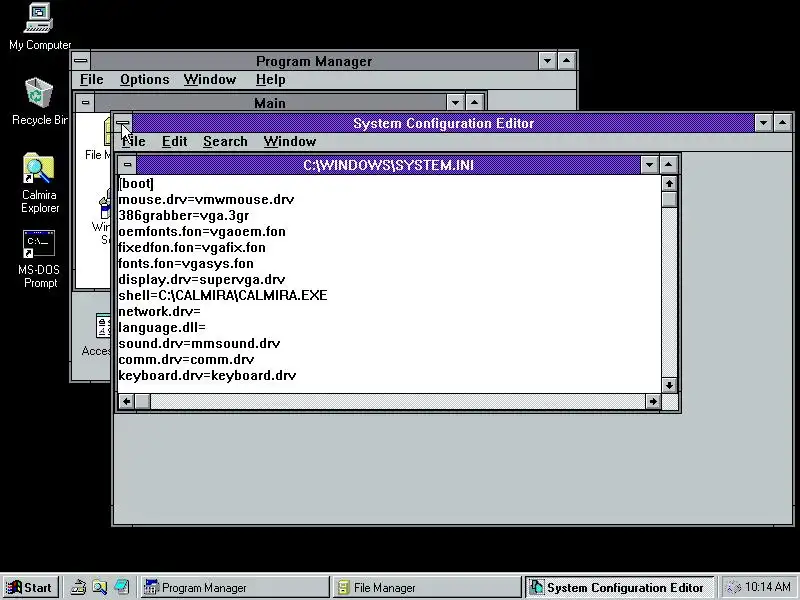Maximize System Configuration Editor window
The height and width of the screenshot is (600, 800).
pyautogui.click(x=783, y=123)
